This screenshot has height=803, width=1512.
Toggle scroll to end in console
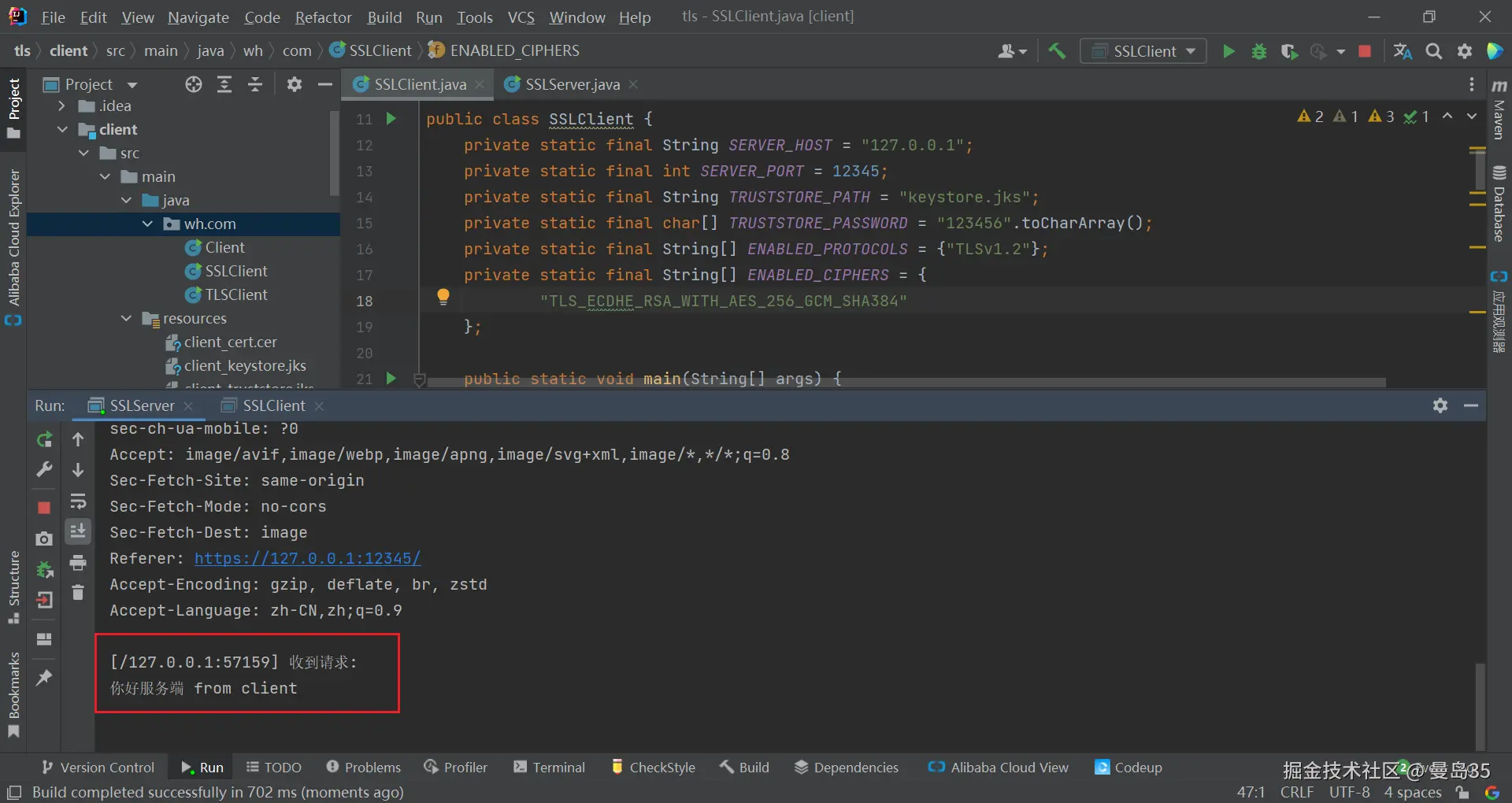coord(78,532)
